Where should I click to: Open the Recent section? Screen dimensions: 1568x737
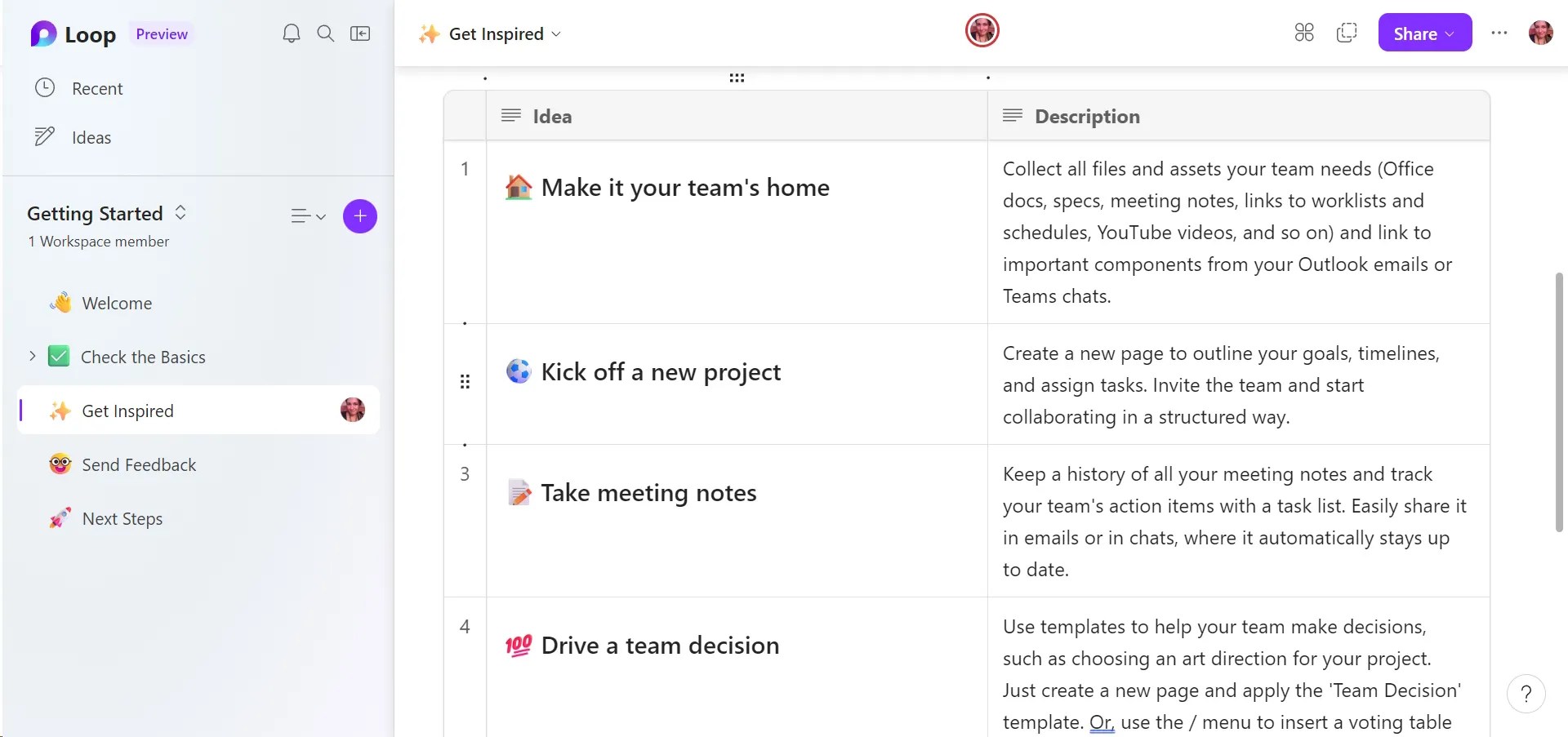[97, 88]
